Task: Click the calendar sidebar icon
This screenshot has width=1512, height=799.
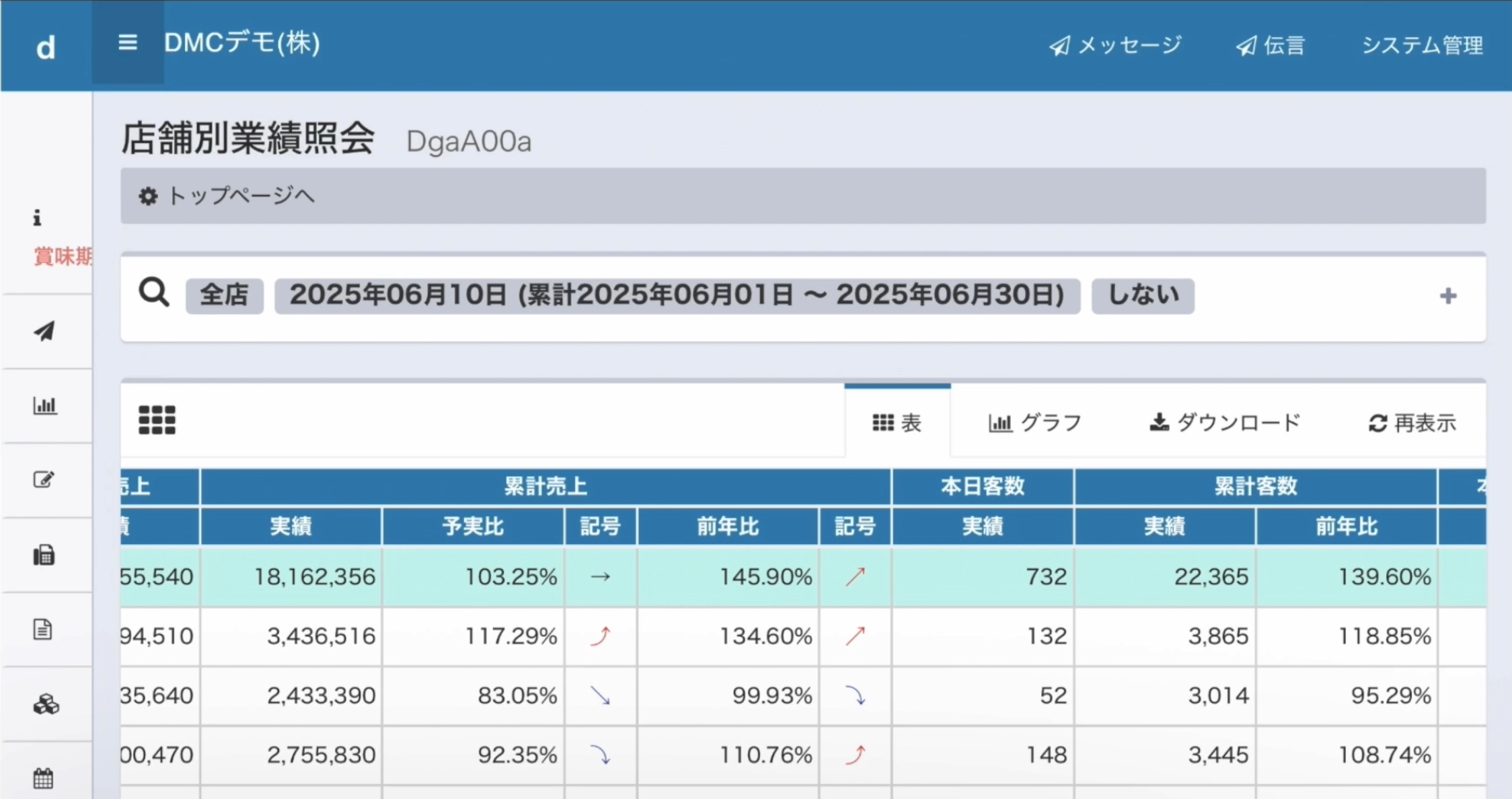Action: [x=43, y=778]
